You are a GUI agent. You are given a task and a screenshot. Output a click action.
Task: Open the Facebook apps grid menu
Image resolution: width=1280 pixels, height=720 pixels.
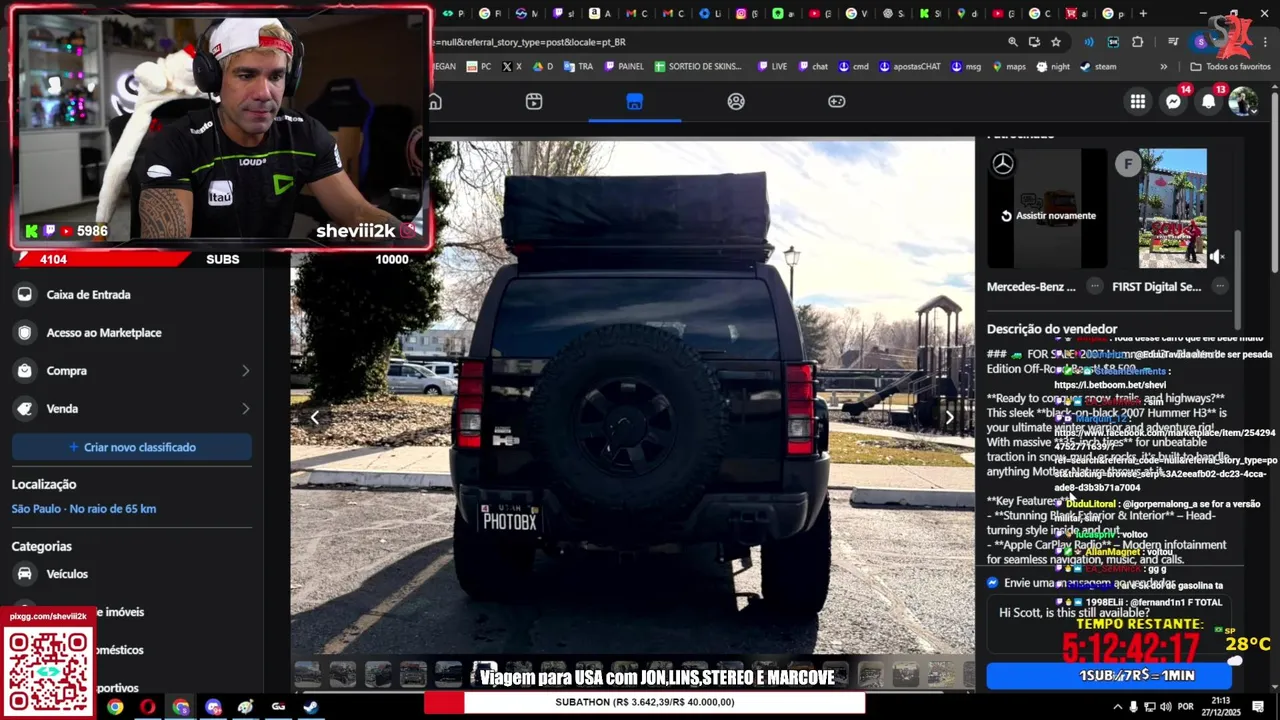pyautogui.click(x=1138, y=101)
